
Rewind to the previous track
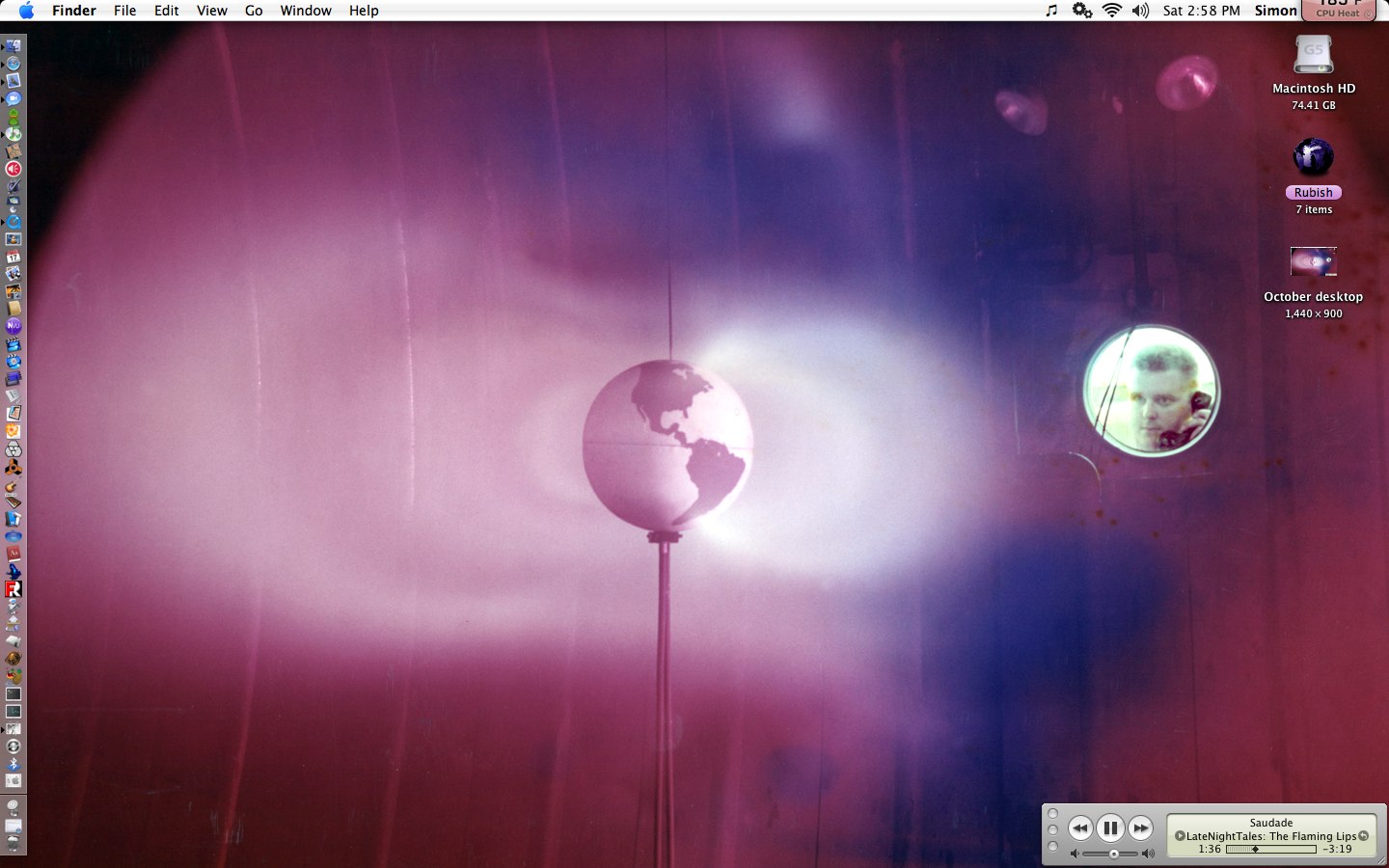tap(1081, 827)
